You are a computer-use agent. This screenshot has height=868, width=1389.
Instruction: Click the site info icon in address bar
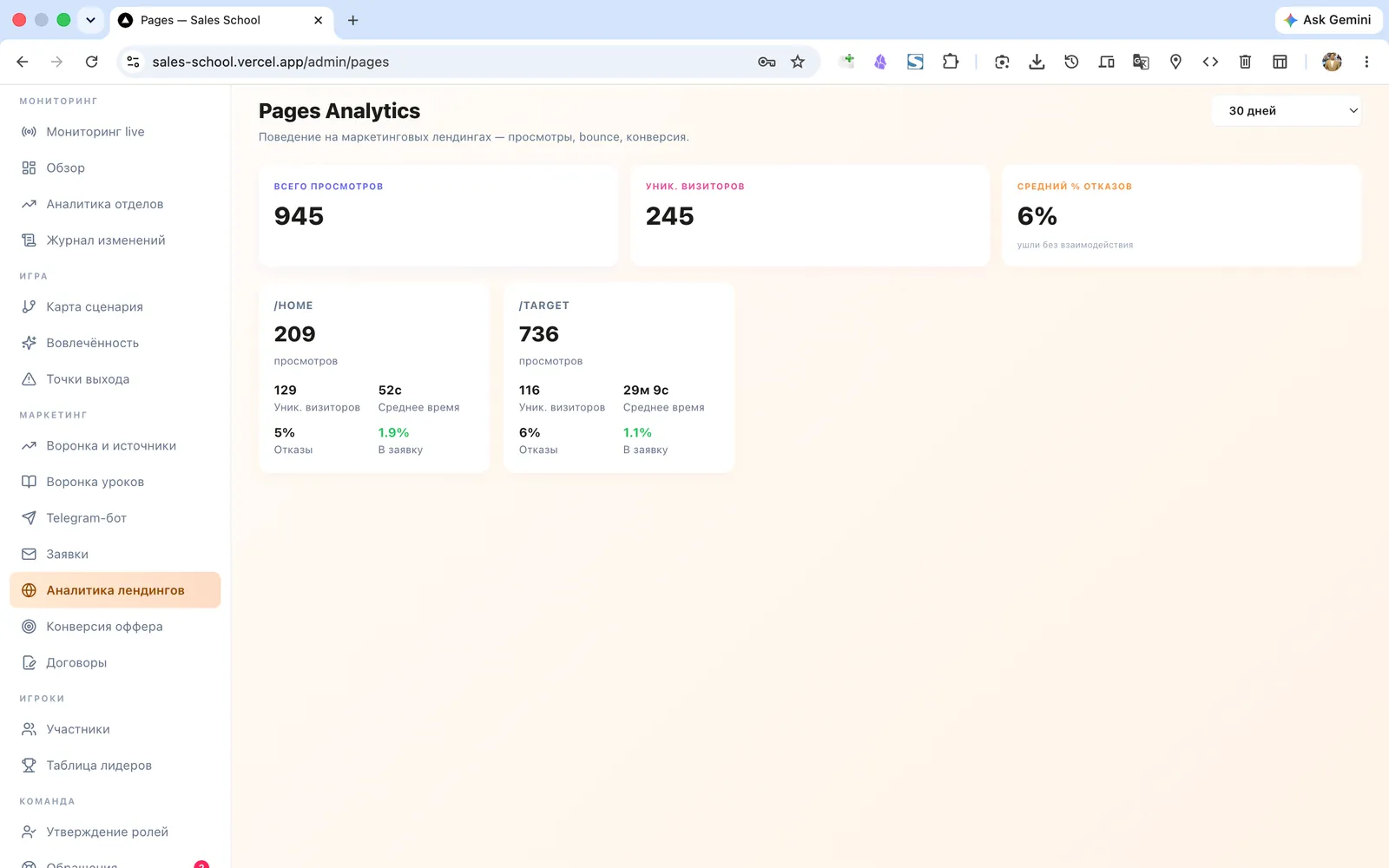(x=133, y=62)
